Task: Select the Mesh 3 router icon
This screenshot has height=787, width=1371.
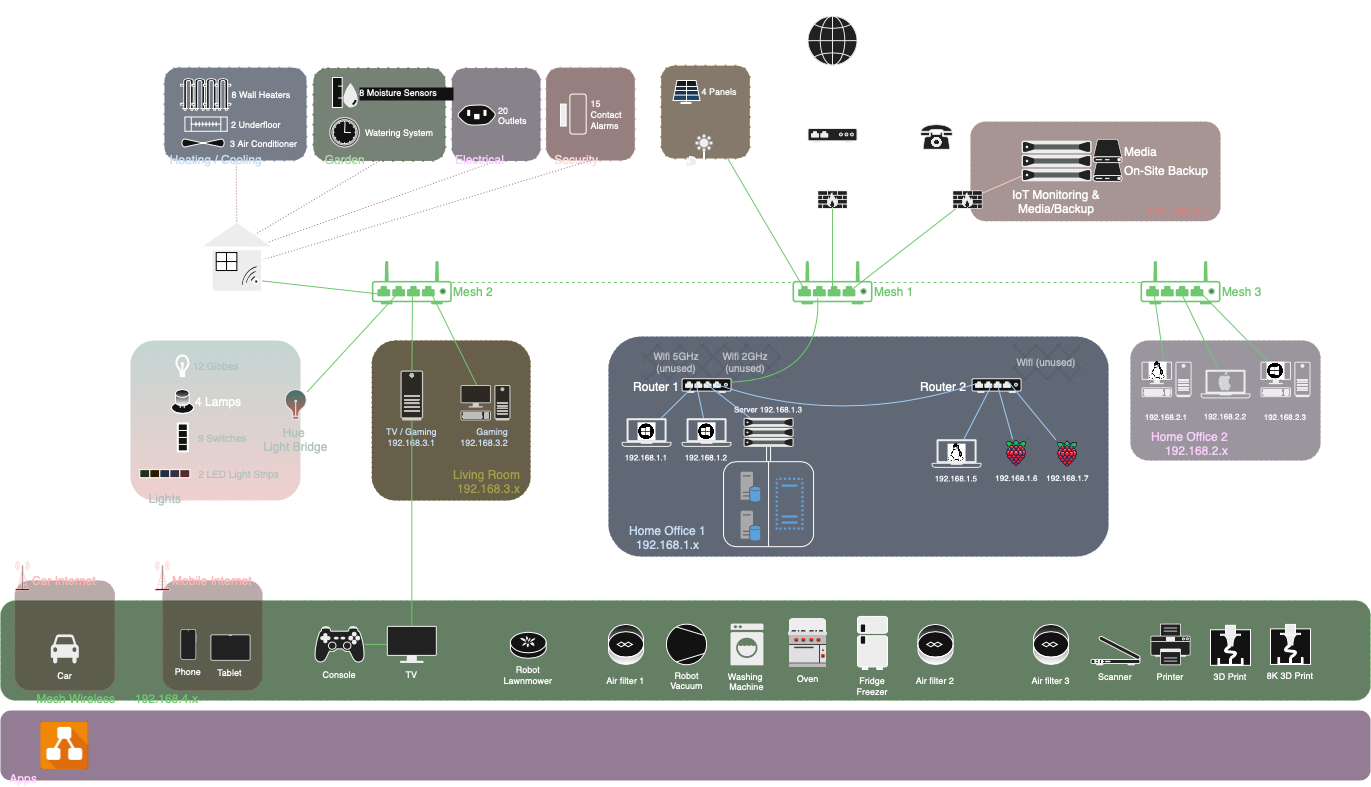Action: (x=1180, y=282)
